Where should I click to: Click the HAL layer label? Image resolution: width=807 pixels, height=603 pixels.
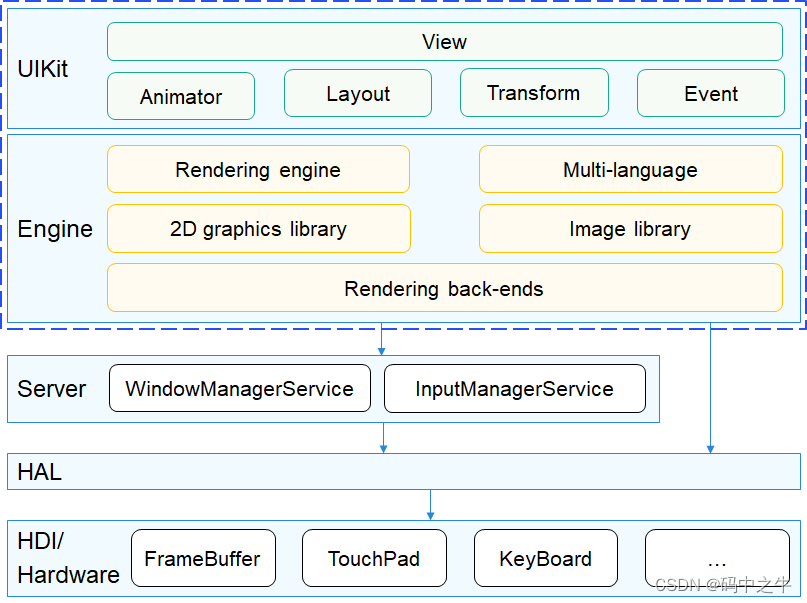click(x=40, y=472)
